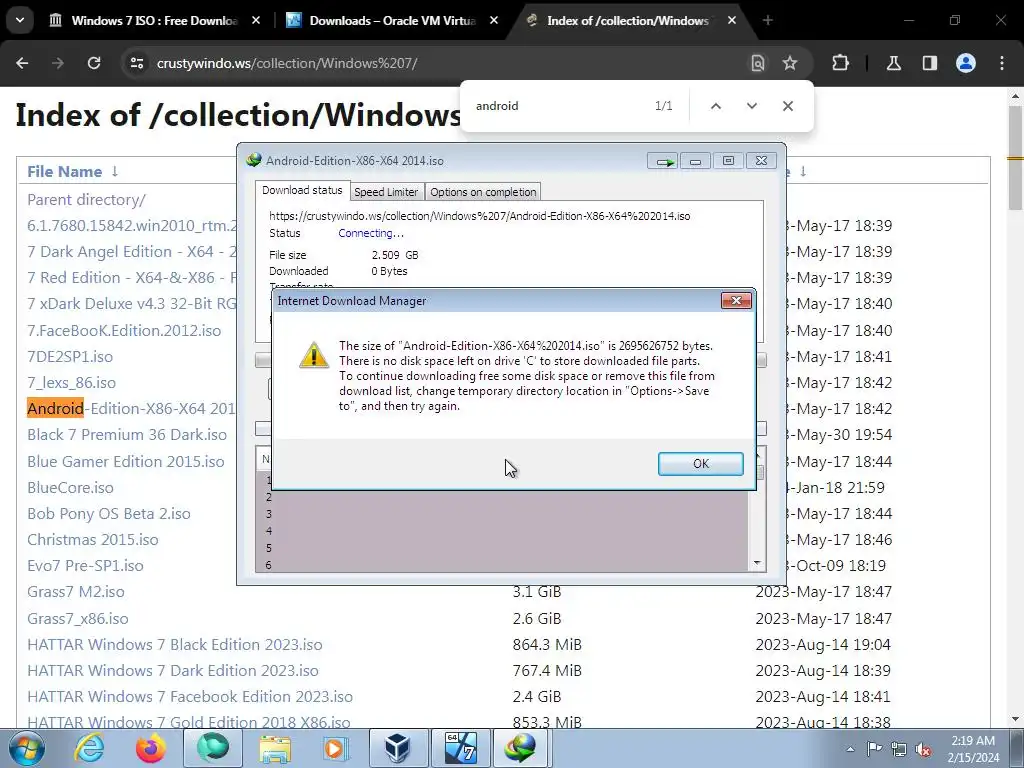
Task: Reload the current page
Action: 94,63
